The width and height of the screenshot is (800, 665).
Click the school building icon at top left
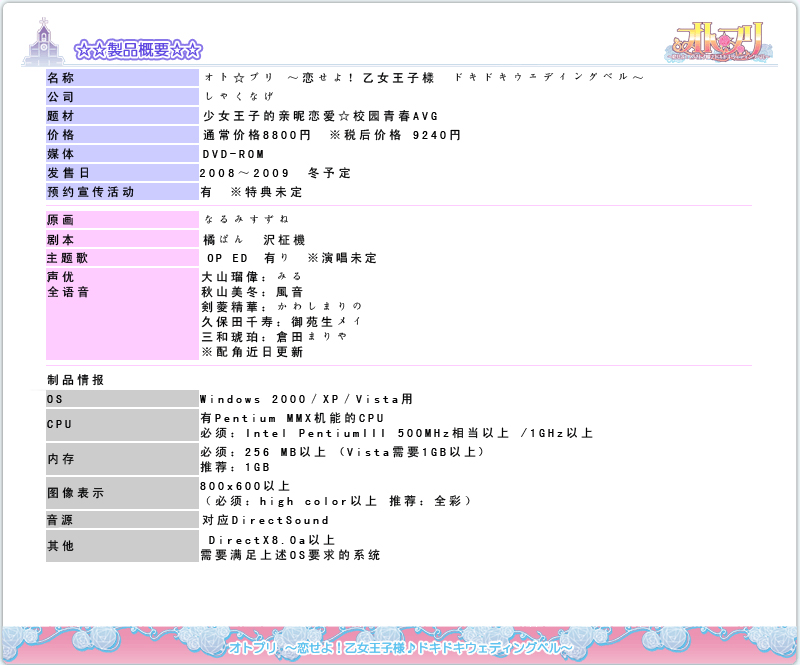point(43,42)
